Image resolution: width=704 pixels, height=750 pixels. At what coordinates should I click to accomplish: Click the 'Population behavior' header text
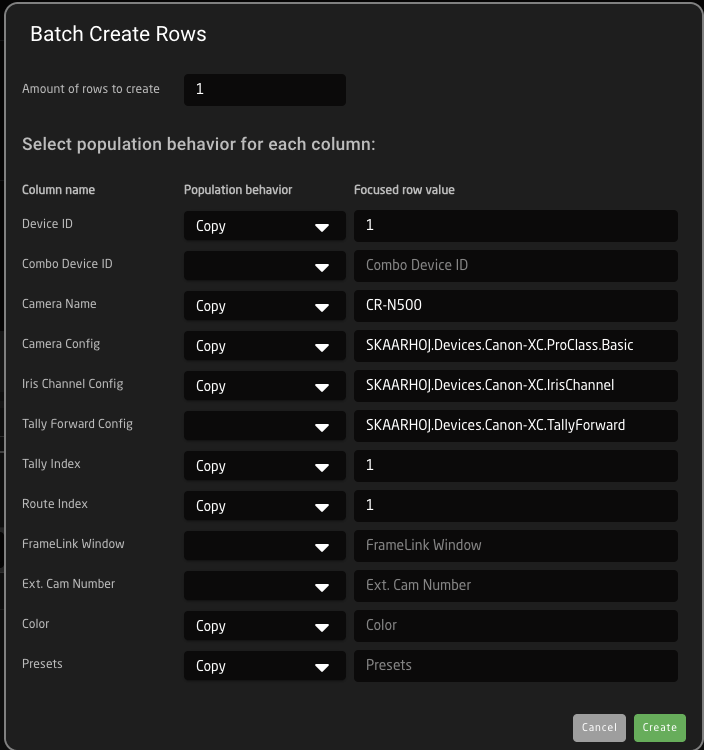click(x=238, y=190)
